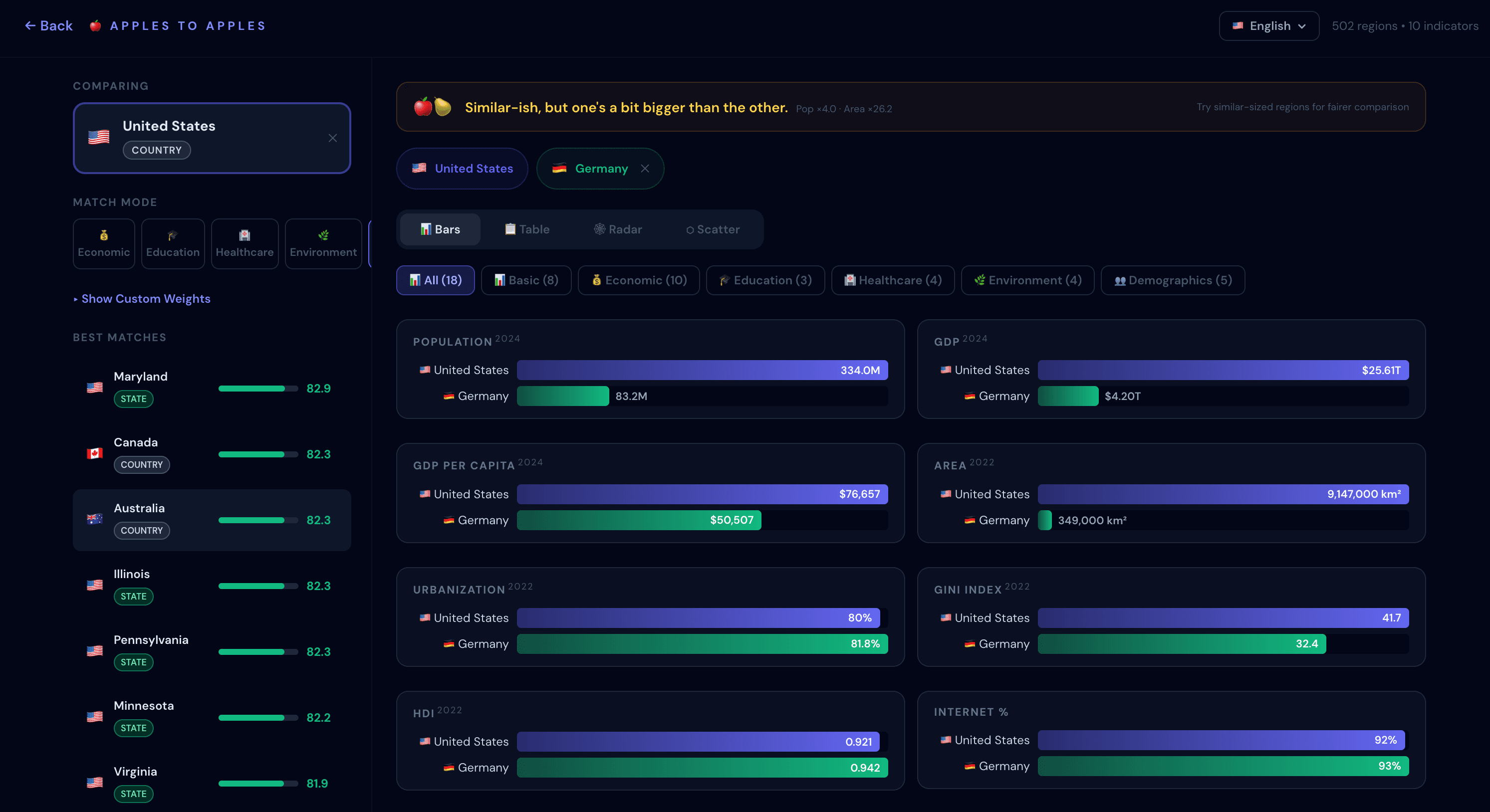
Task: Toggle Healthcare (4) indicator filter
Action: pyautogui.click(x=893, y=280)
